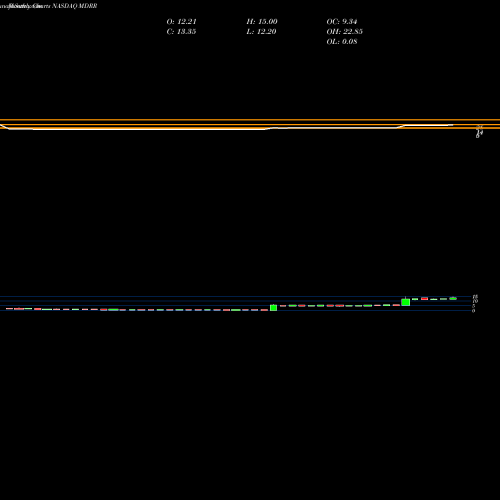Image resolution: width=500 pixels, height=500 pixels.
Task: Click the red candle right of the large green candle
Action: pyautogui.click(x=424, y=299)
